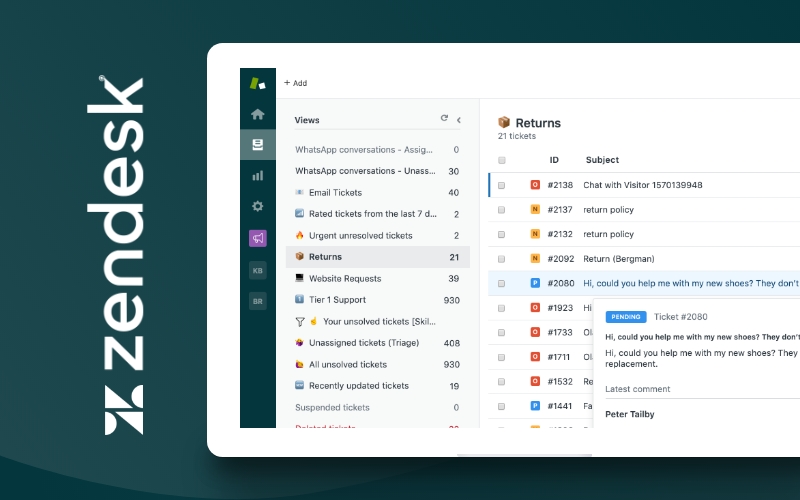The width and height of the screenshot is (800, 500).
Task: Check the box for ticket #1711
Action: (502, 357)
